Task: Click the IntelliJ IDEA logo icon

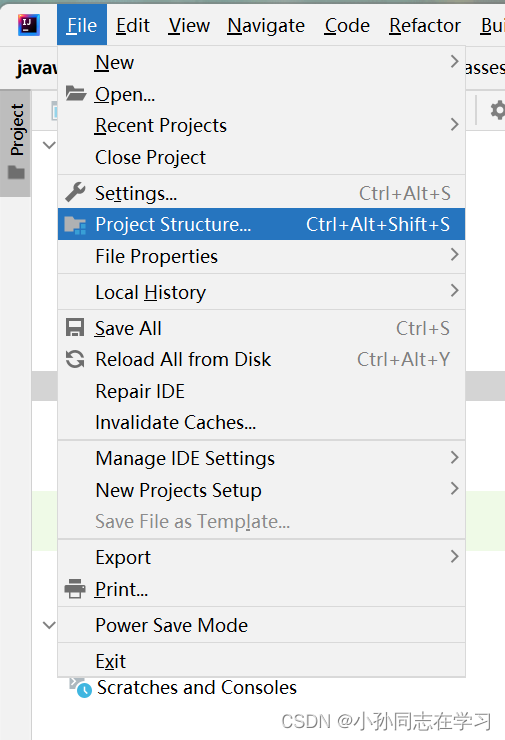Action: tap(29, 25)
